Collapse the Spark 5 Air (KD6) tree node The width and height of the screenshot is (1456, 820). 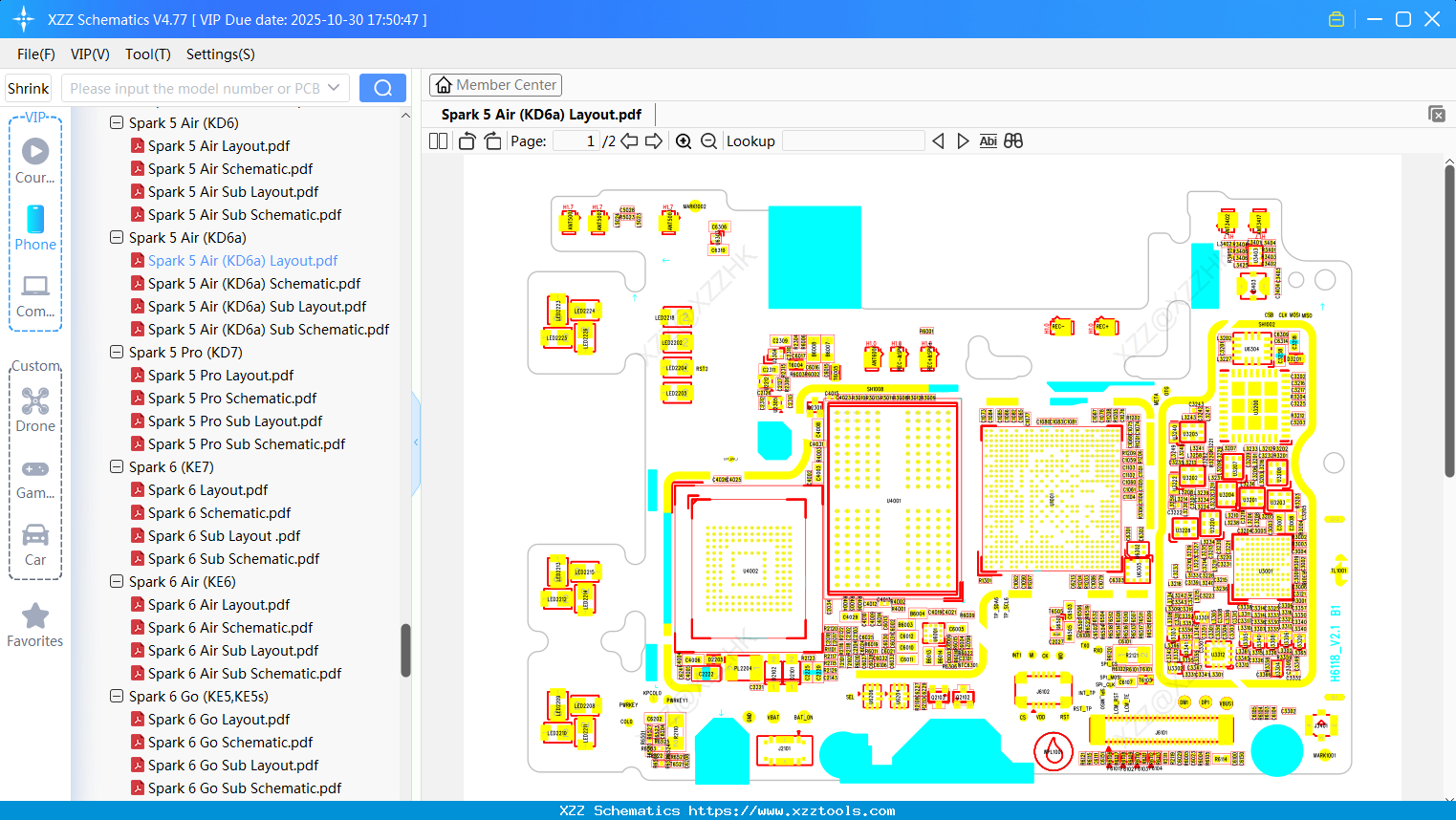click(116, 122)
